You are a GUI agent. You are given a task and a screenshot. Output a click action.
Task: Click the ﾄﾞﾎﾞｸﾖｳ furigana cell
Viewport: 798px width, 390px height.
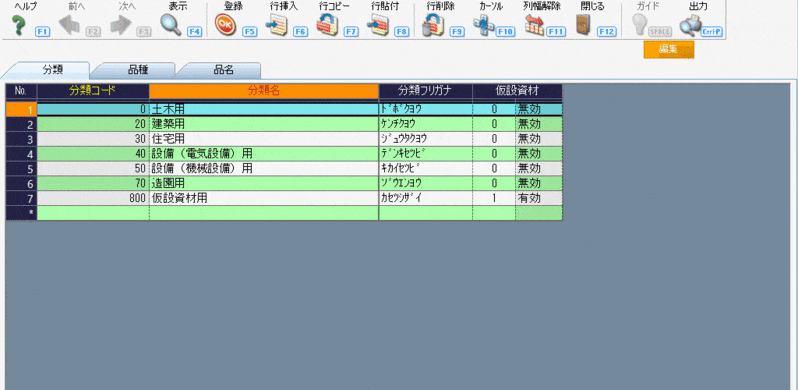425,109
